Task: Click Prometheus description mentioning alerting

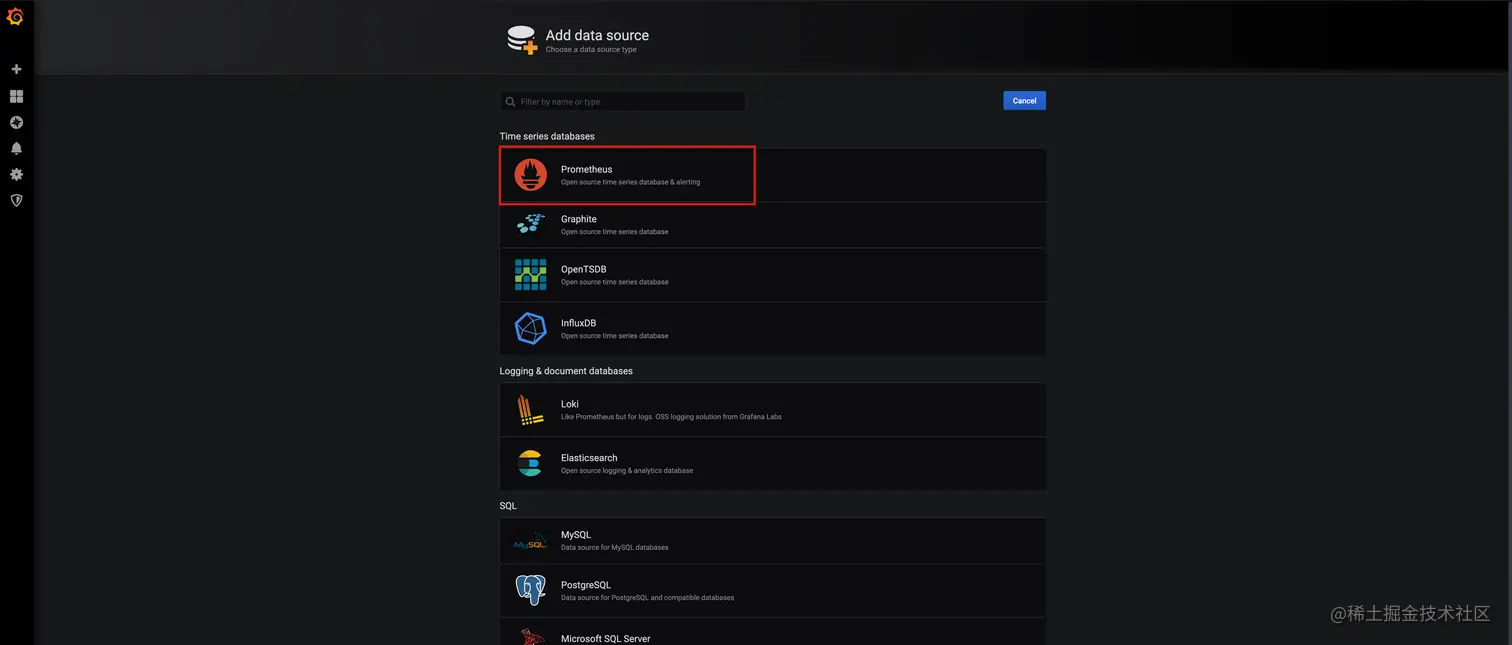Action: tap(631, 182)
